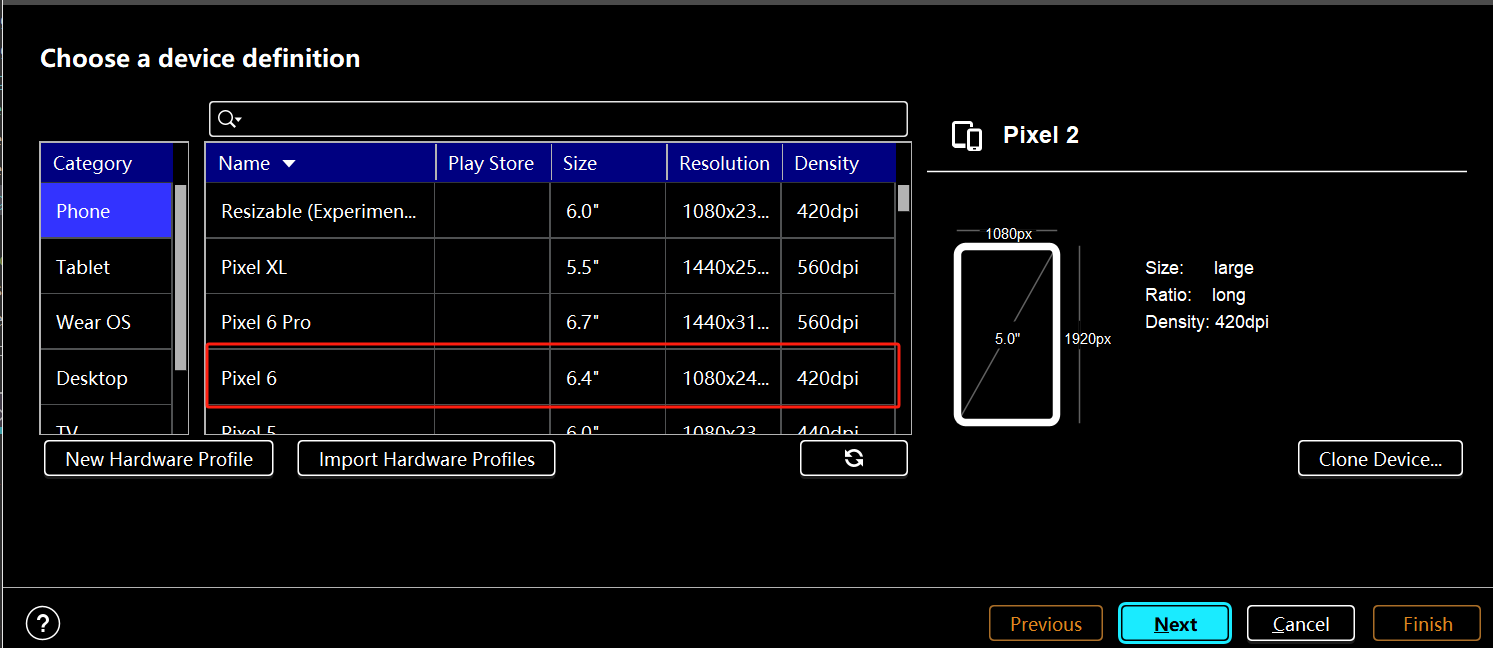Select the Resizable (Experimental) device row

coord(550,211)
